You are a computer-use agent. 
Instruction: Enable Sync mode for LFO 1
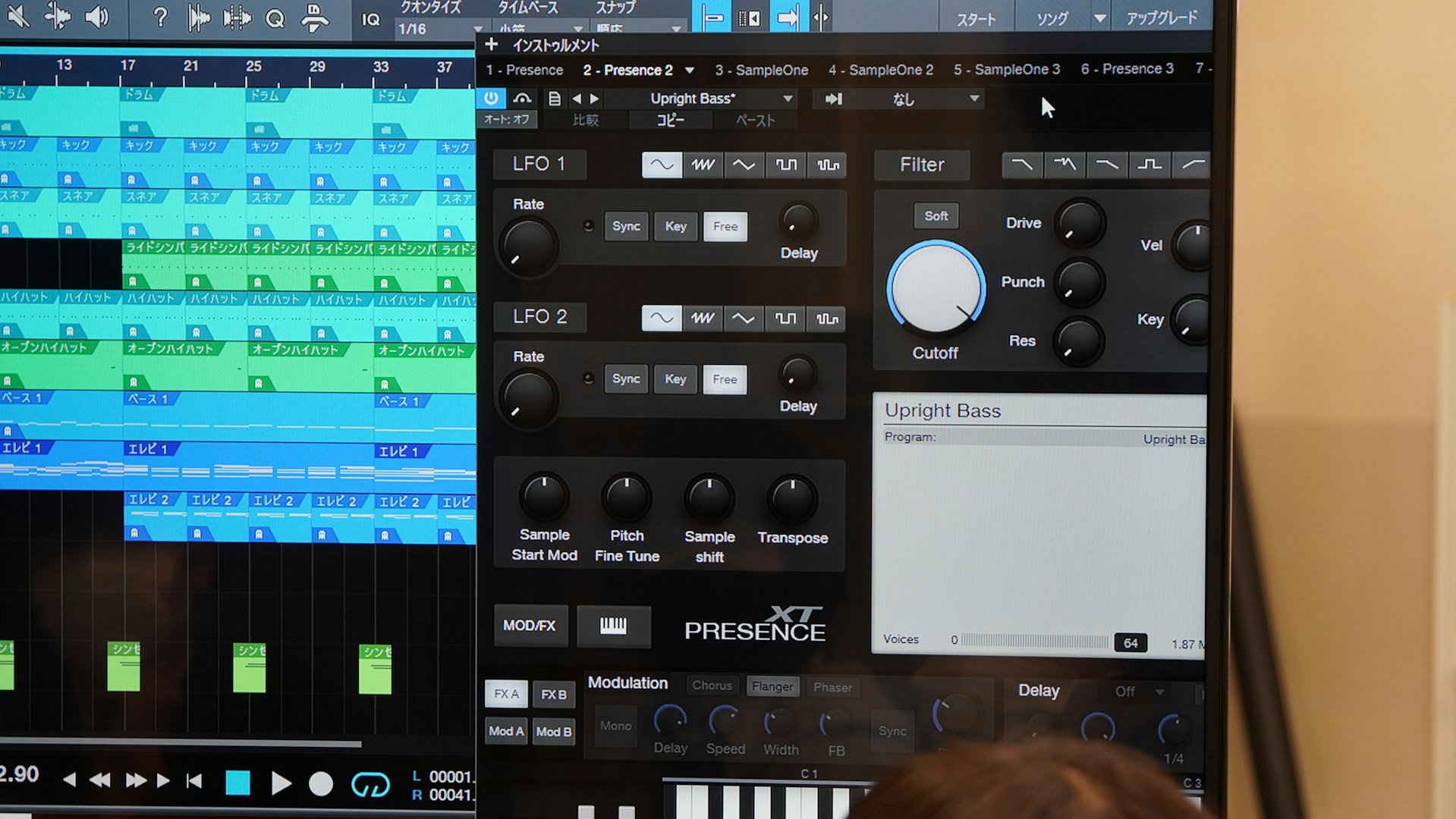pos(626,226)
